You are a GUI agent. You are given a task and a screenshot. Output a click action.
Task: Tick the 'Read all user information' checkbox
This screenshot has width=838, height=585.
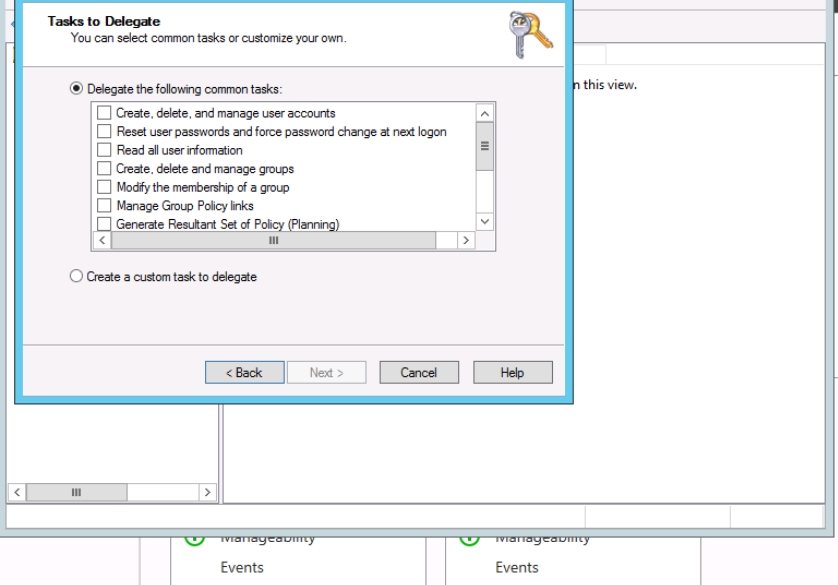coord(104,150)
